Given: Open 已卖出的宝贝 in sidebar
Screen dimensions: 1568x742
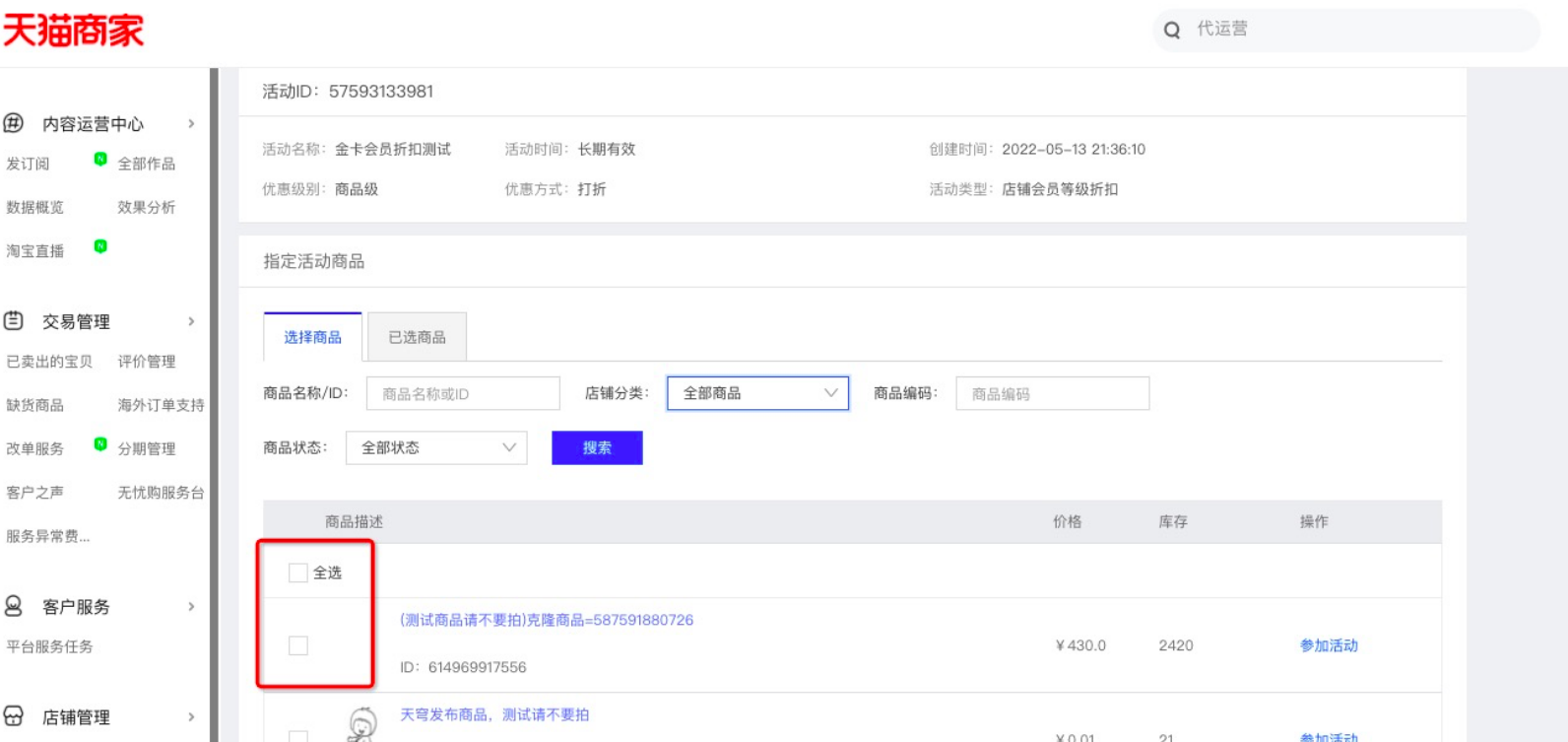Looking at the screenshot, I should (x=49, y=362).
